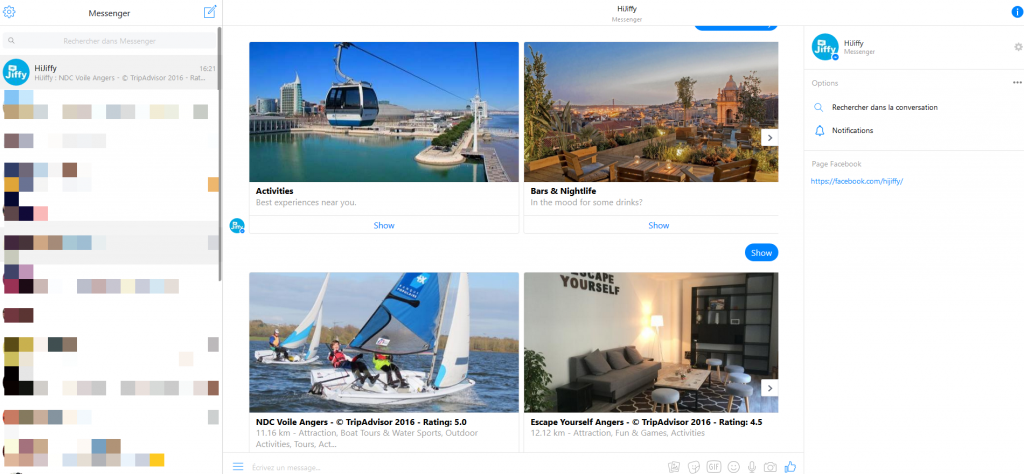Select Rechercher dans la conversation option
The width and height of the screenshot is (1024, 474).
point(884,107)
